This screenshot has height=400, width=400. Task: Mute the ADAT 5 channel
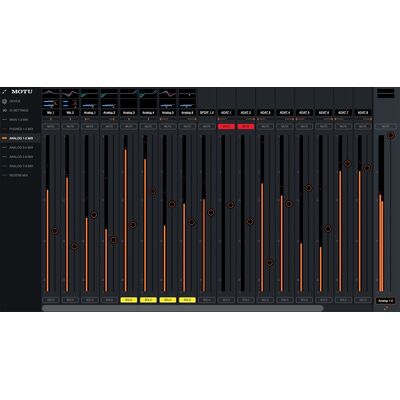[x=304, y=127]
